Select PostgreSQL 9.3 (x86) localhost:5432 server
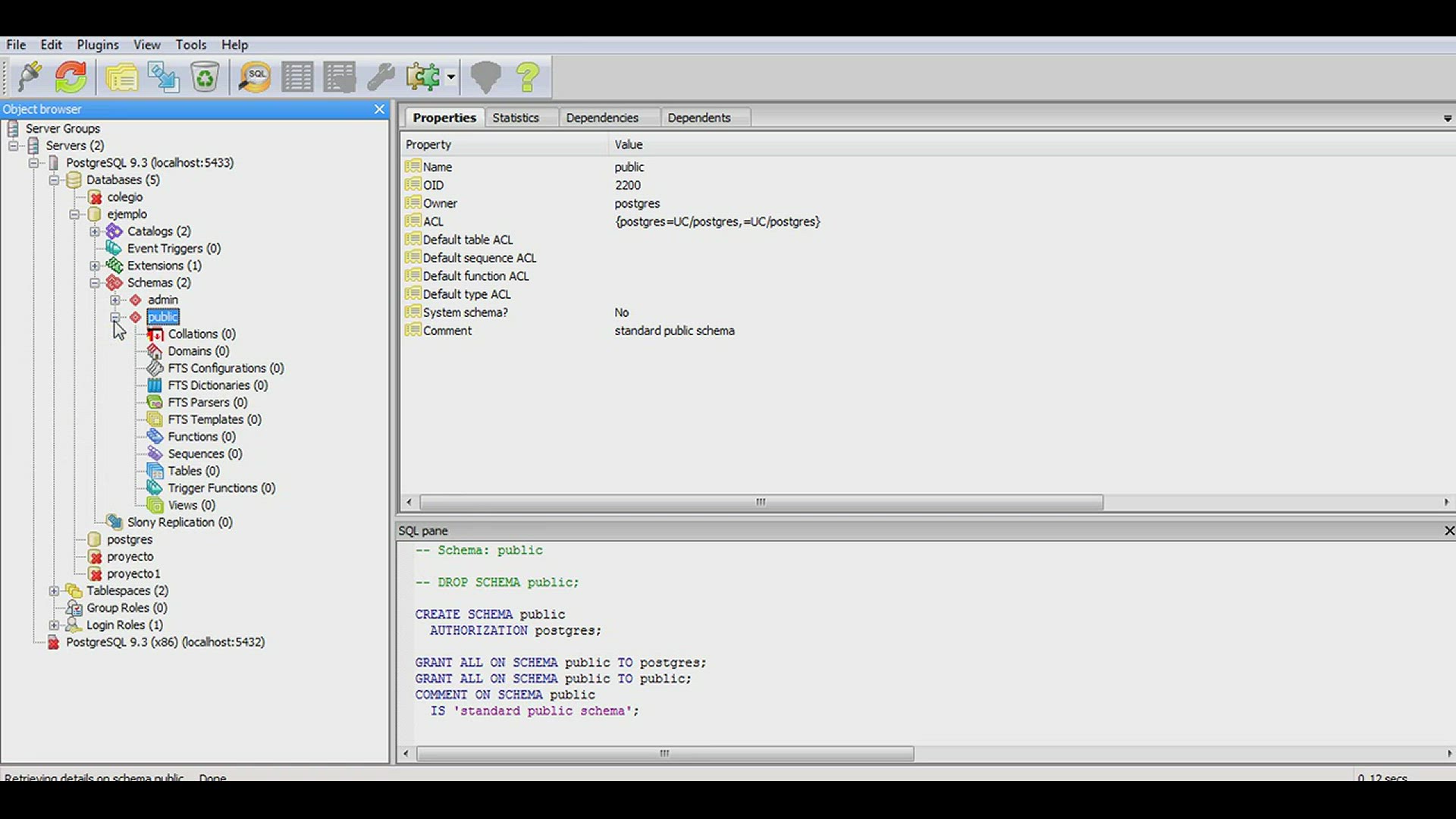The image size is (1456, 819). 165,642
